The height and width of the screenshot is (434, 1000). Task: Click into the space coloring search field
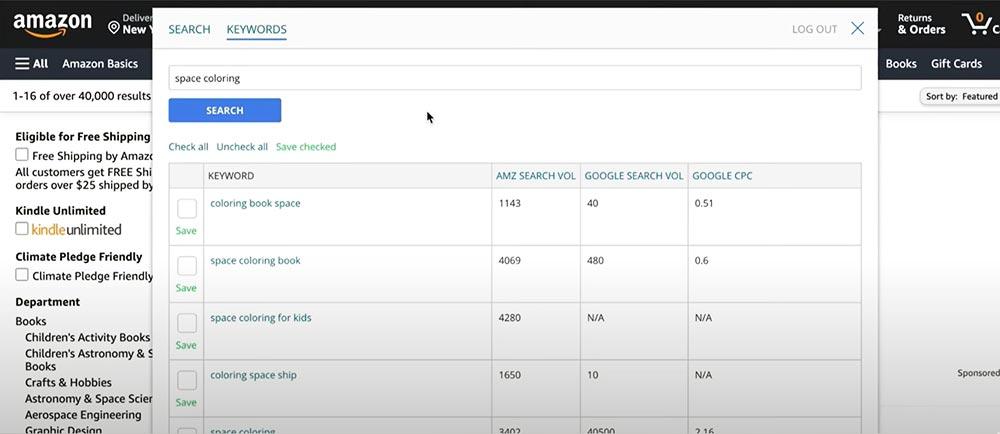pyautogui.click(x=515, y=78)
